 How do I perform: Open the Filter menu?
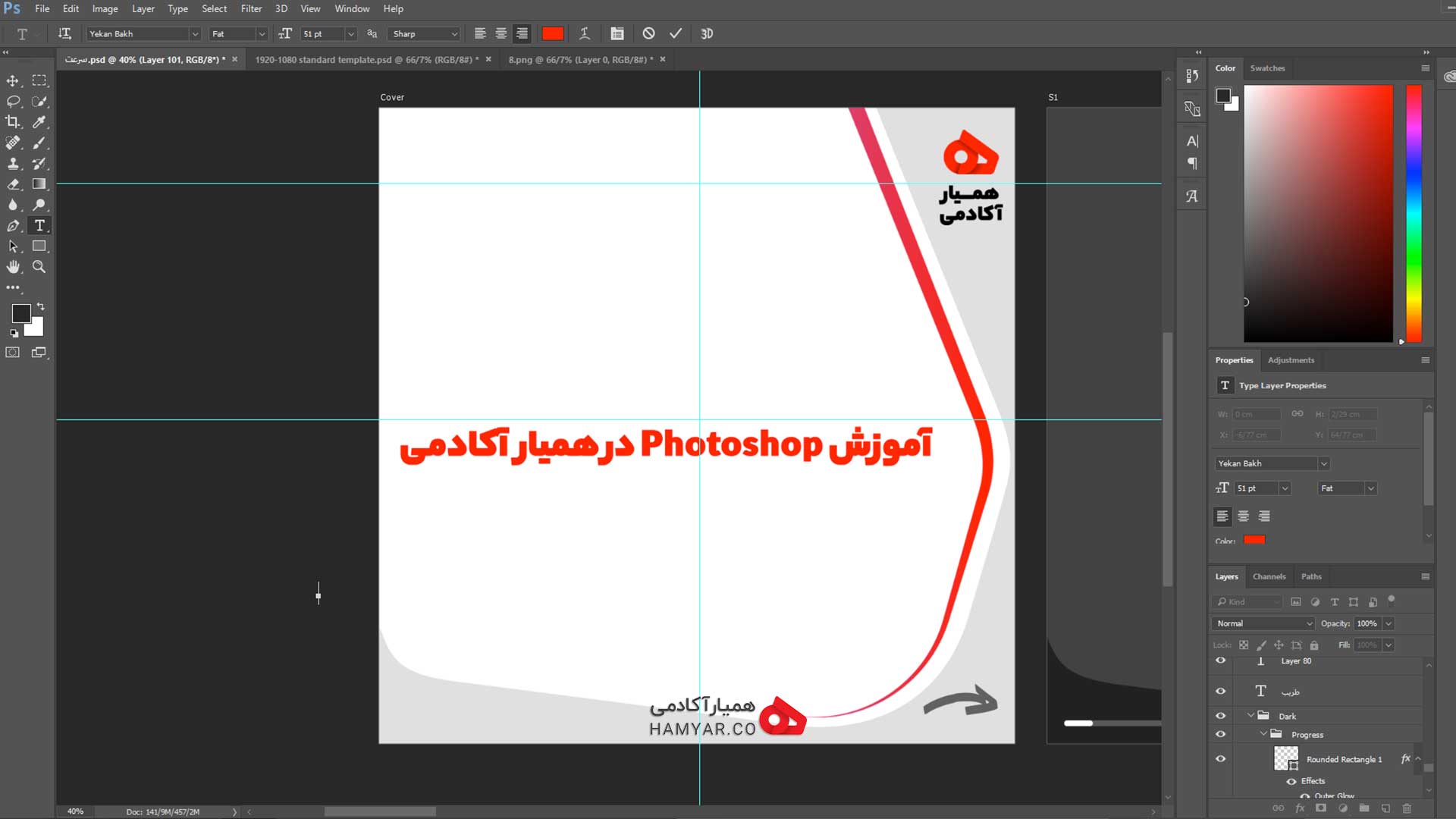point(251,9)
